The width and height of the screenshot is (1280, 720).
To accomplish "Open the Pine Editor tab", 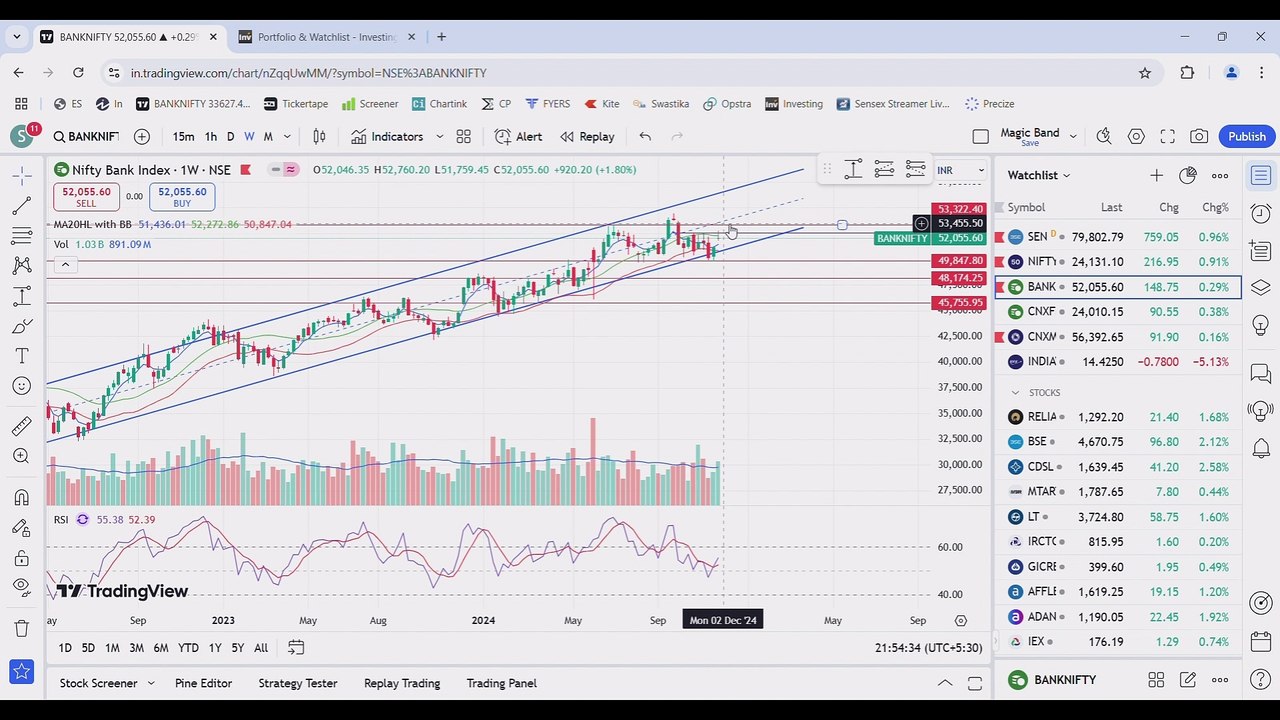I will point(203,683).
